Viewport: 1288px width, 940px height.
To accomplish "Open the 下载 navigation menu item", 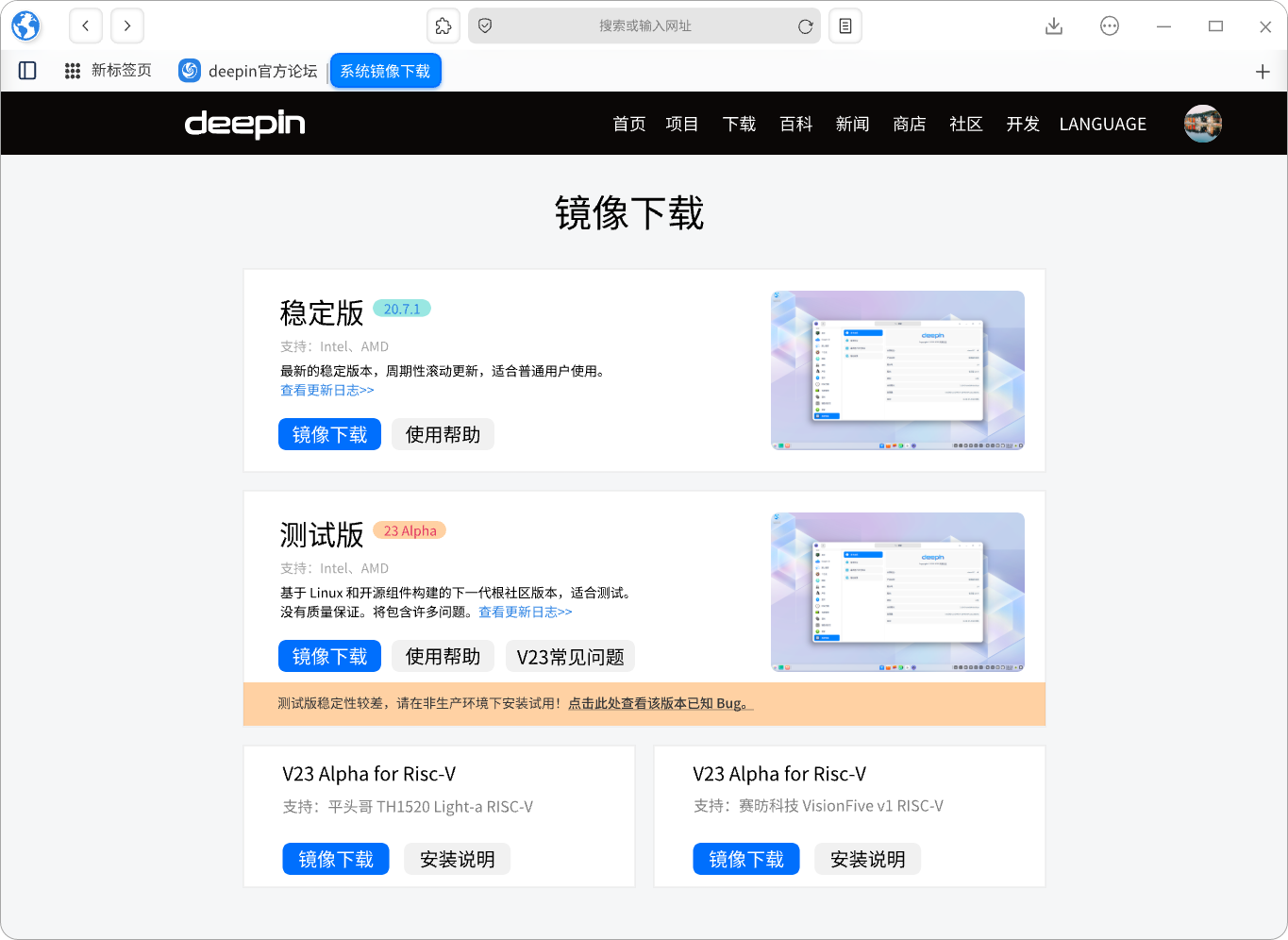I will point(739,124).
